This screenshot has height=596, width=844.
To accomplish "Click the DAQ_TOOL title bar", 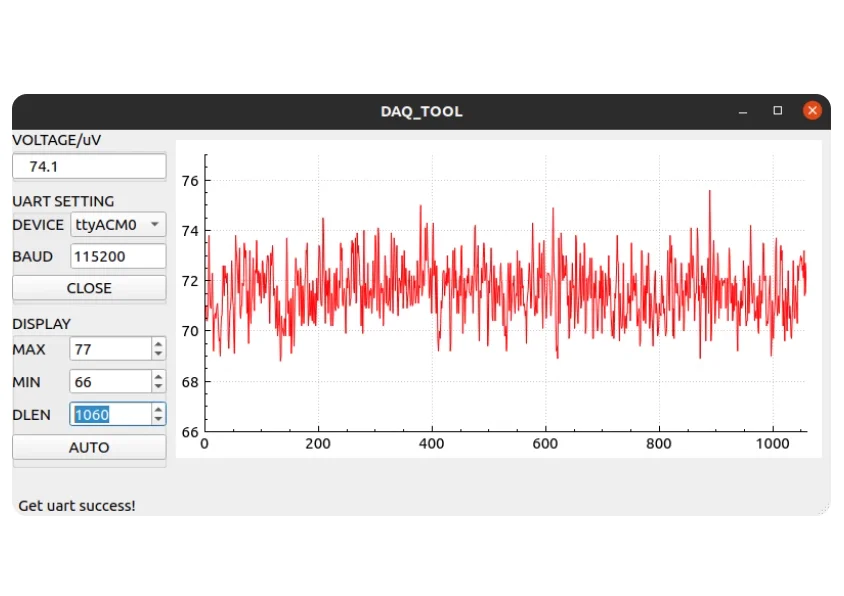I will tap(421, 111).
